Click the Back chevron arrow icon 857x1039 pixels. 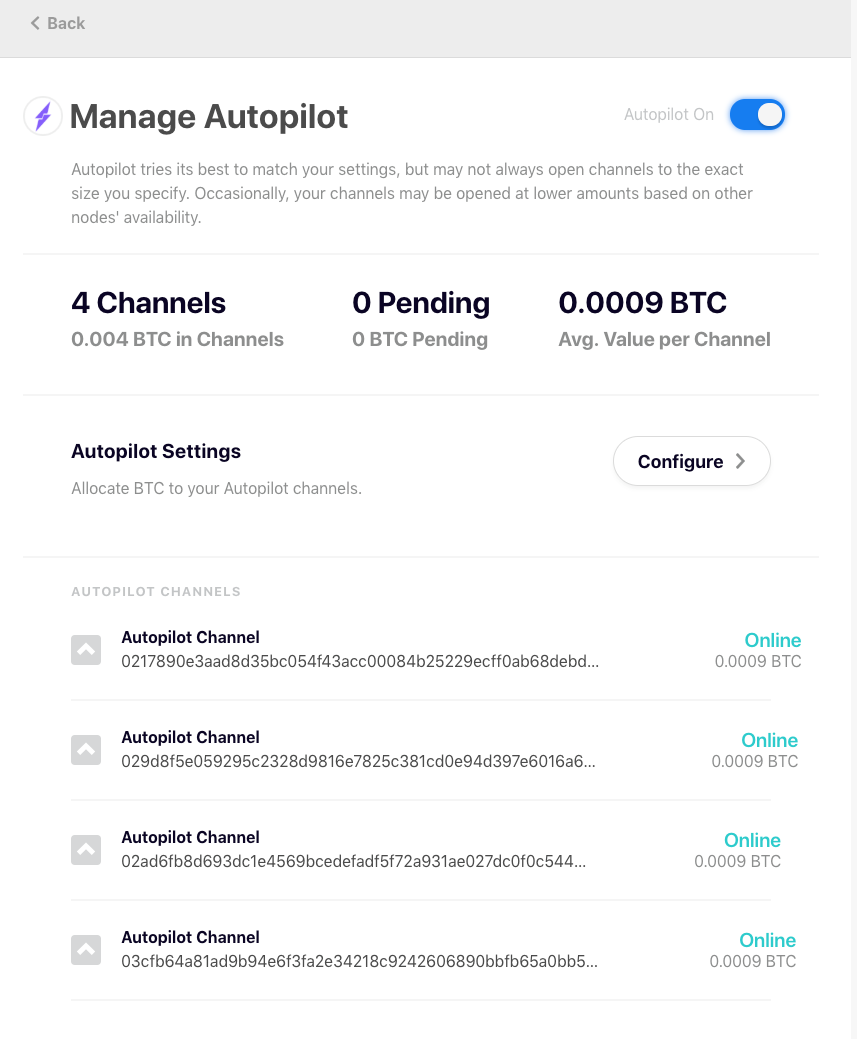point(35,23)
